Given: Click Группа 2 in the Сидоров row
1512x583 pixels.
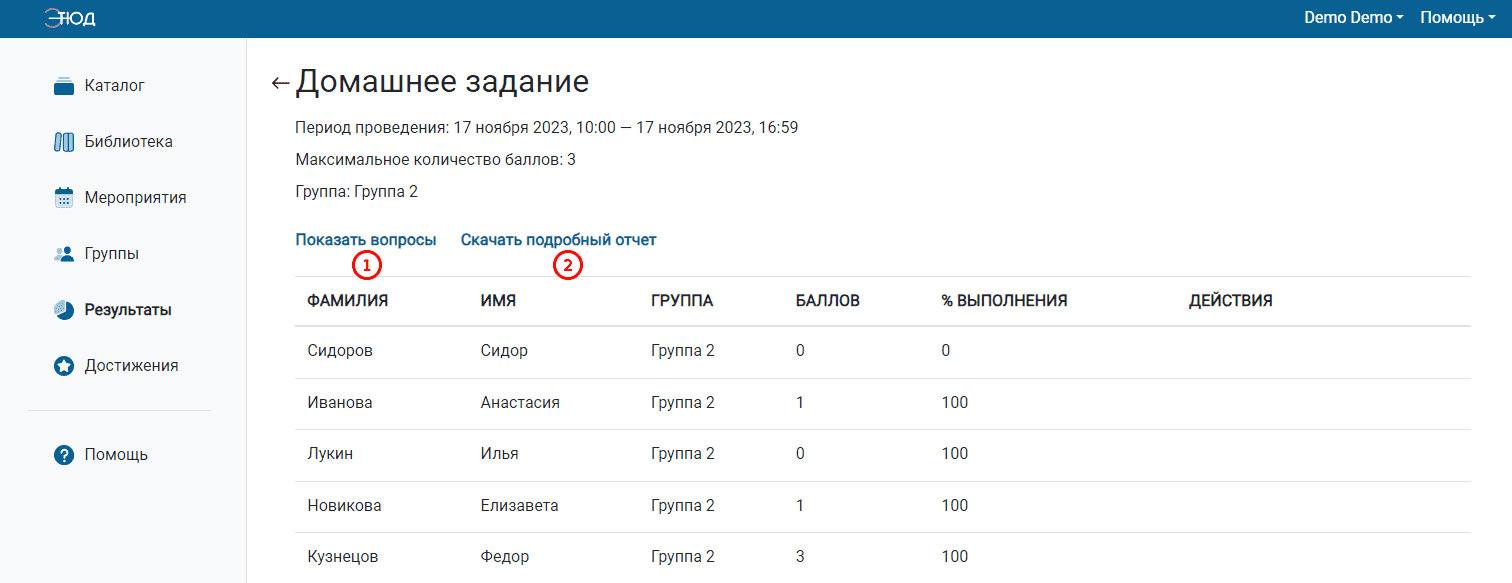Looking at the screenshot, I should pos(683,351).
